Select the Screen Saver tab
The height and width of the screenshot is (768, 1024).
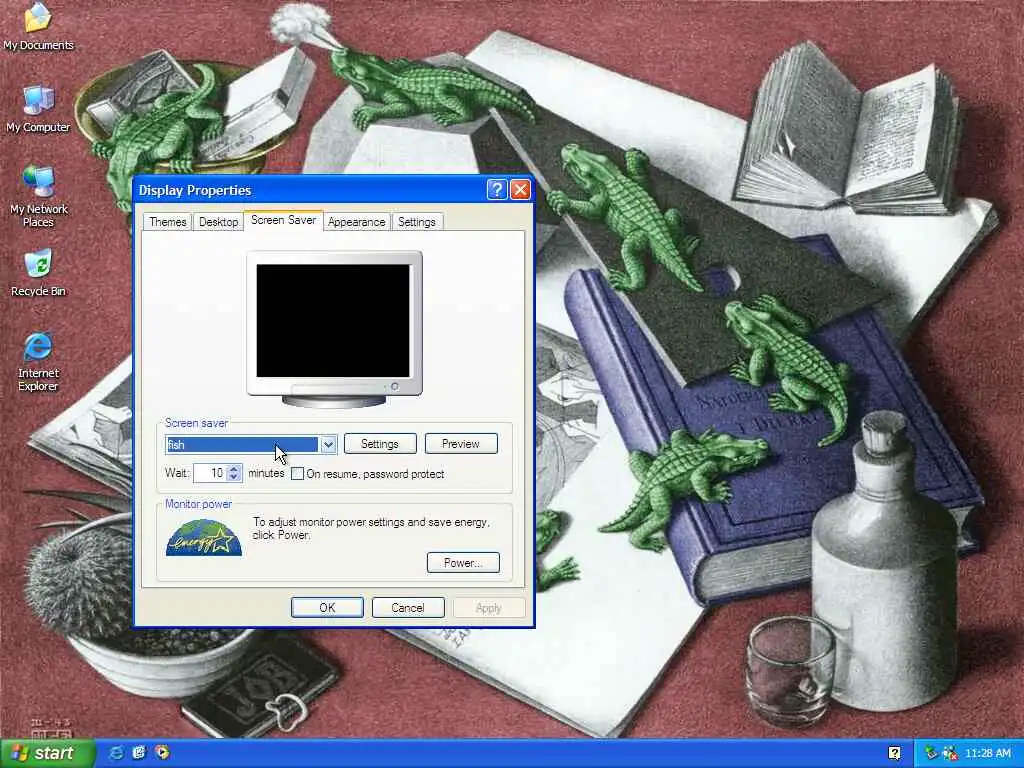(283, 220)
